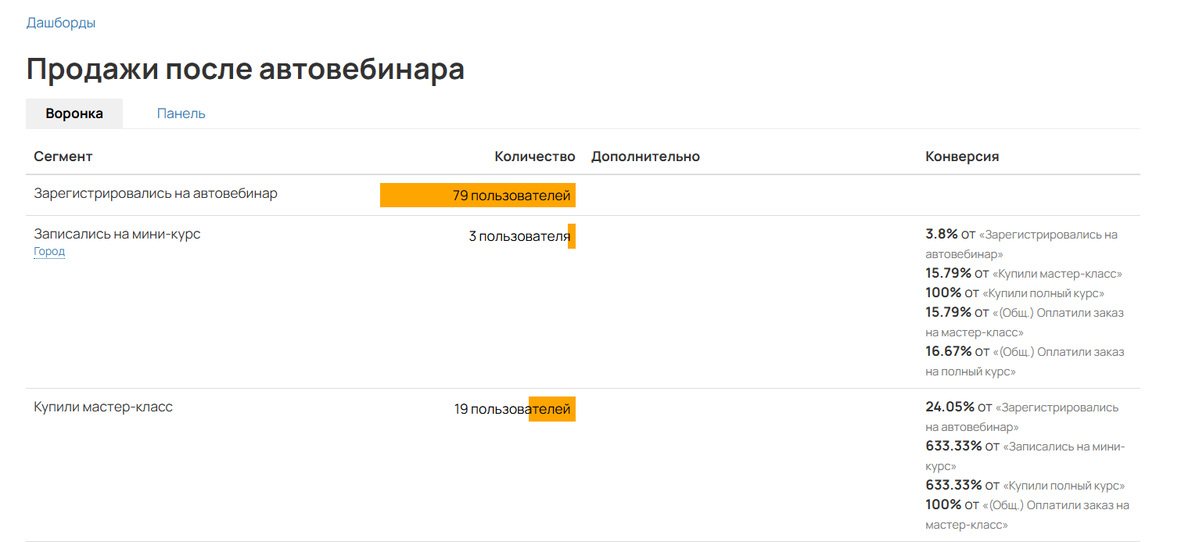Select the Купили мастер-класс segment name
This screenshot has width=1199, height=542.
click(x=103, y=408)
